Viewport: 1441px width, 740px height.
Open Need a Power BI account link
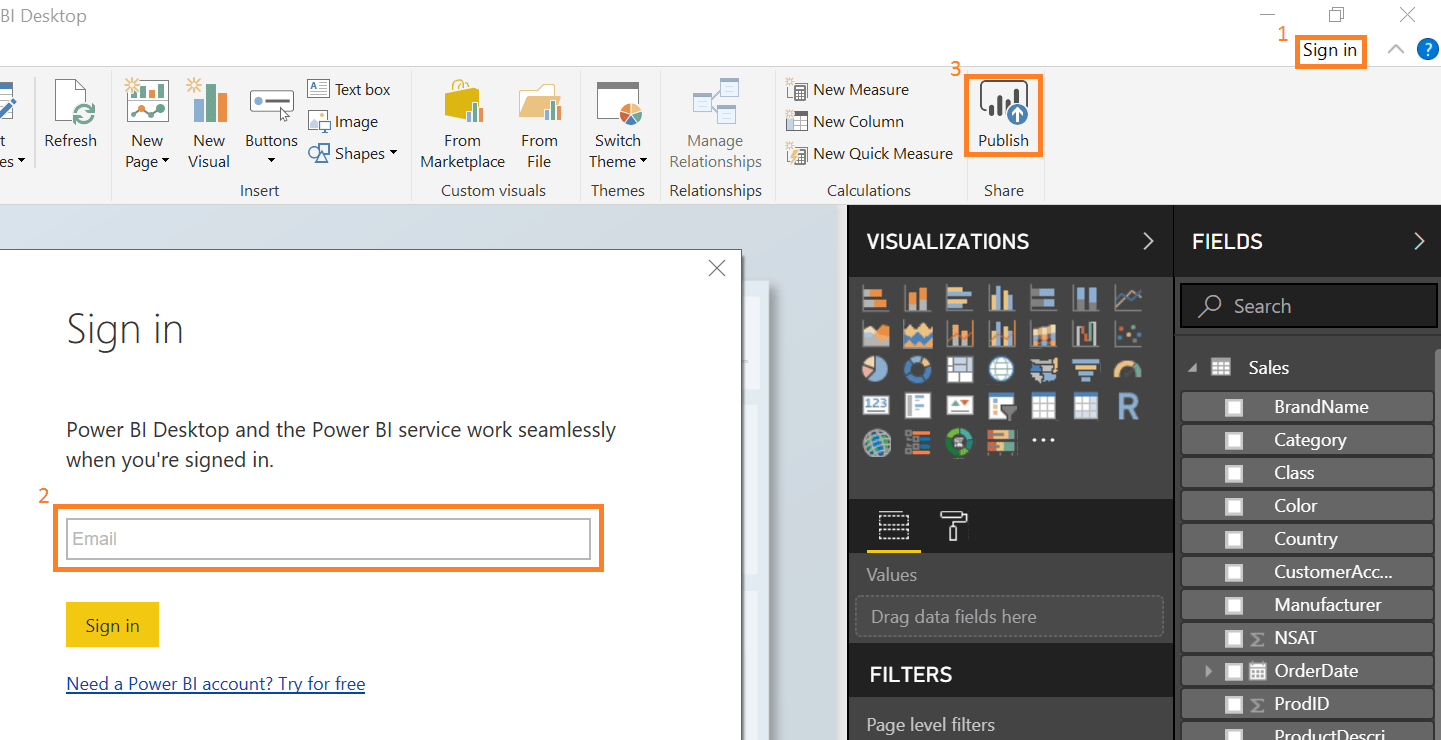216,684
